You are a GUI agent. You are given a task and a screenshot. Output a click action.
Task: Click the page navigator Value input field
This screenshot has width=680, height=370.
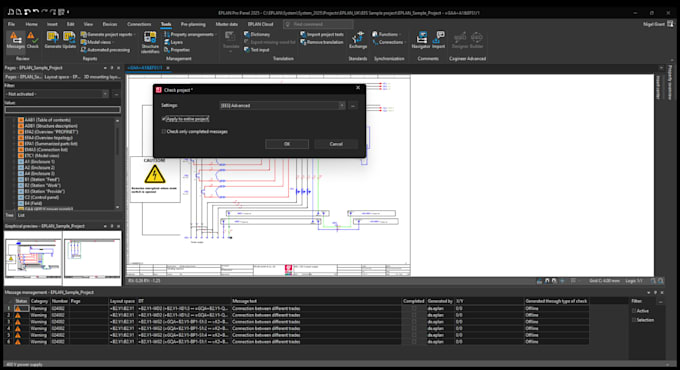62,109
